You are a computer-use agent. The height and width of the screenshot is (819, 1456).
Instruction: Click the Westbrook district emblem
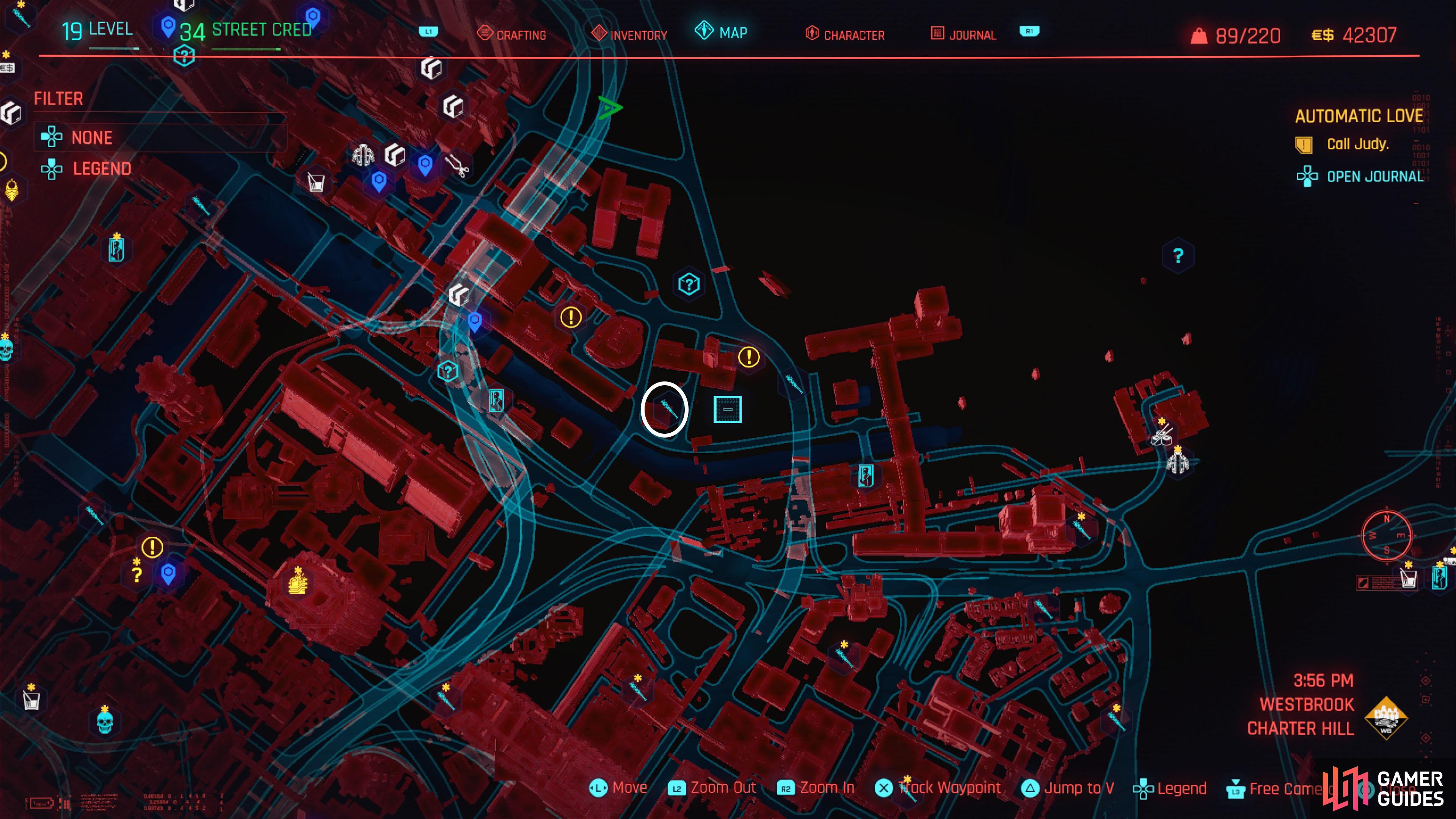point(1386,718)
